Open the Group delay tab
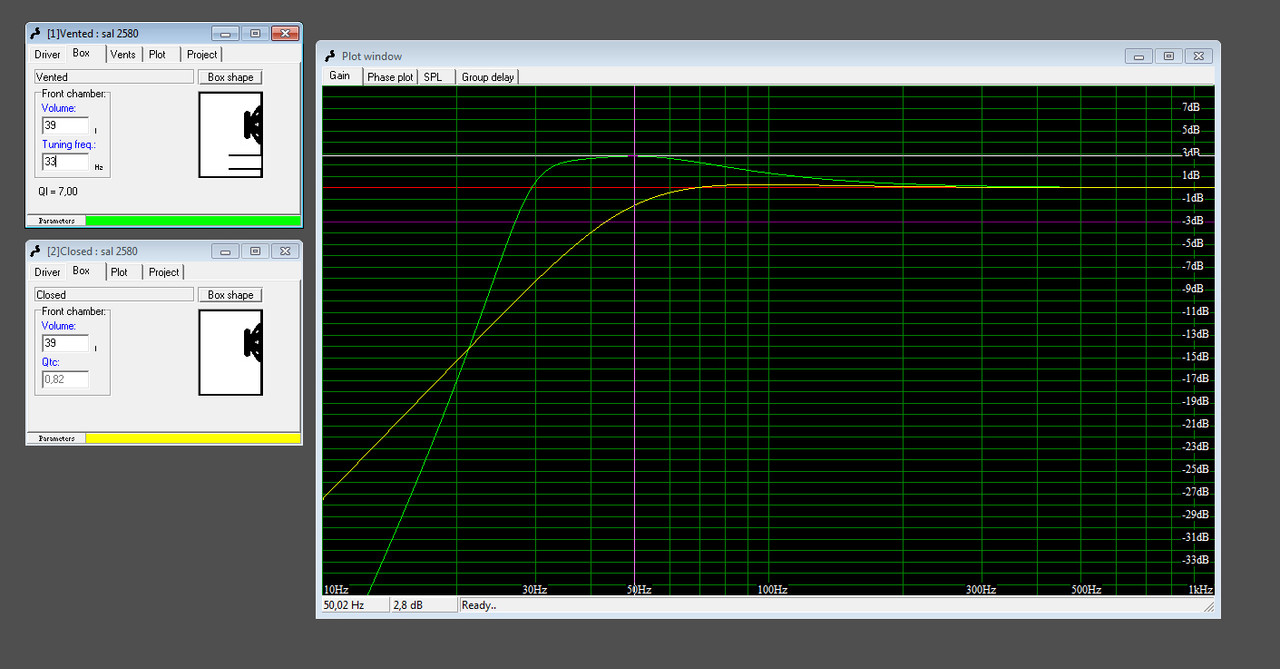 tap(488, 77)
